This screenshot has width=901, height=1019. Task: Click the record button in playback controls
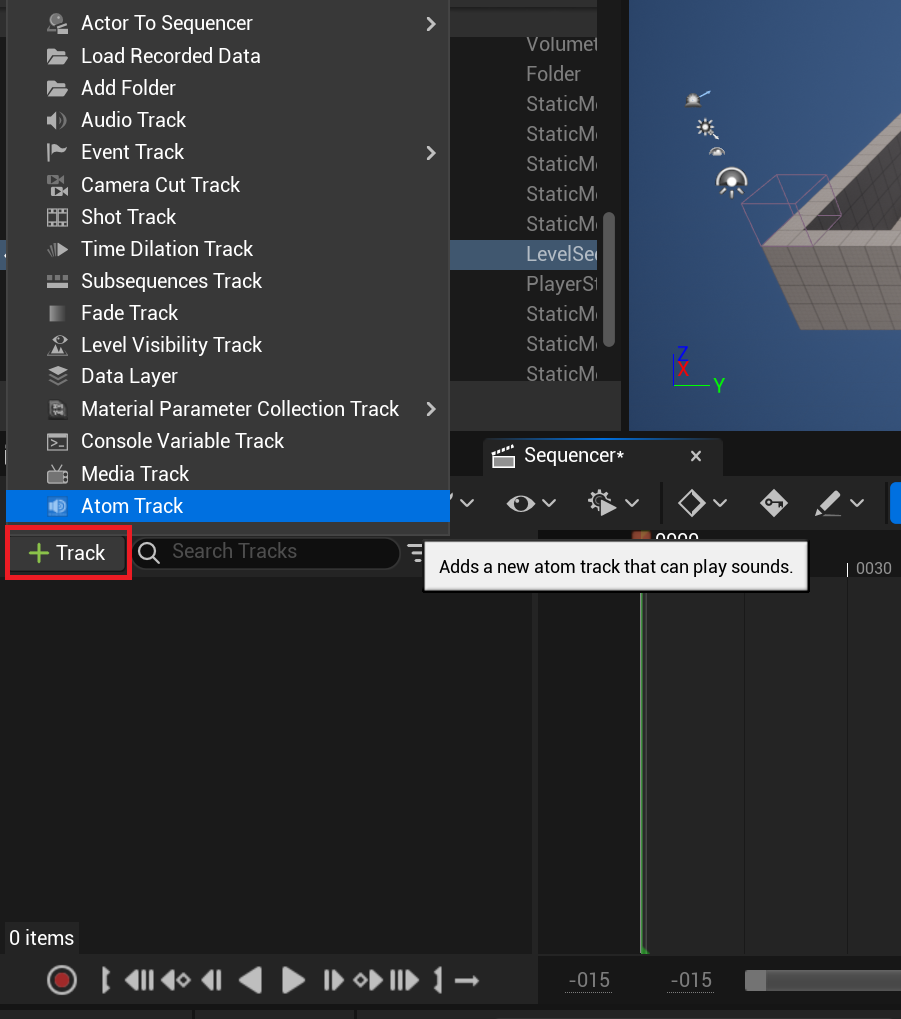[x=62, y=981]
